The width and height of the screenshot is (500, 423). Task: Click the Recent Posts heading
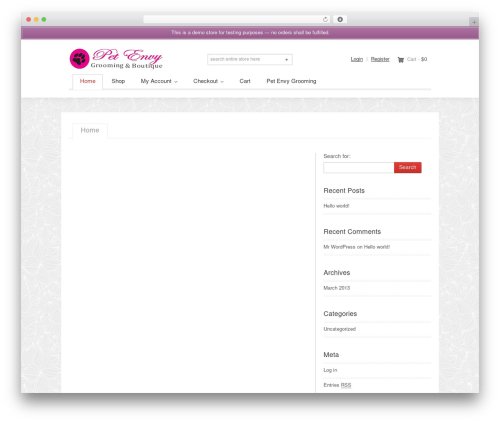(344, 191)
